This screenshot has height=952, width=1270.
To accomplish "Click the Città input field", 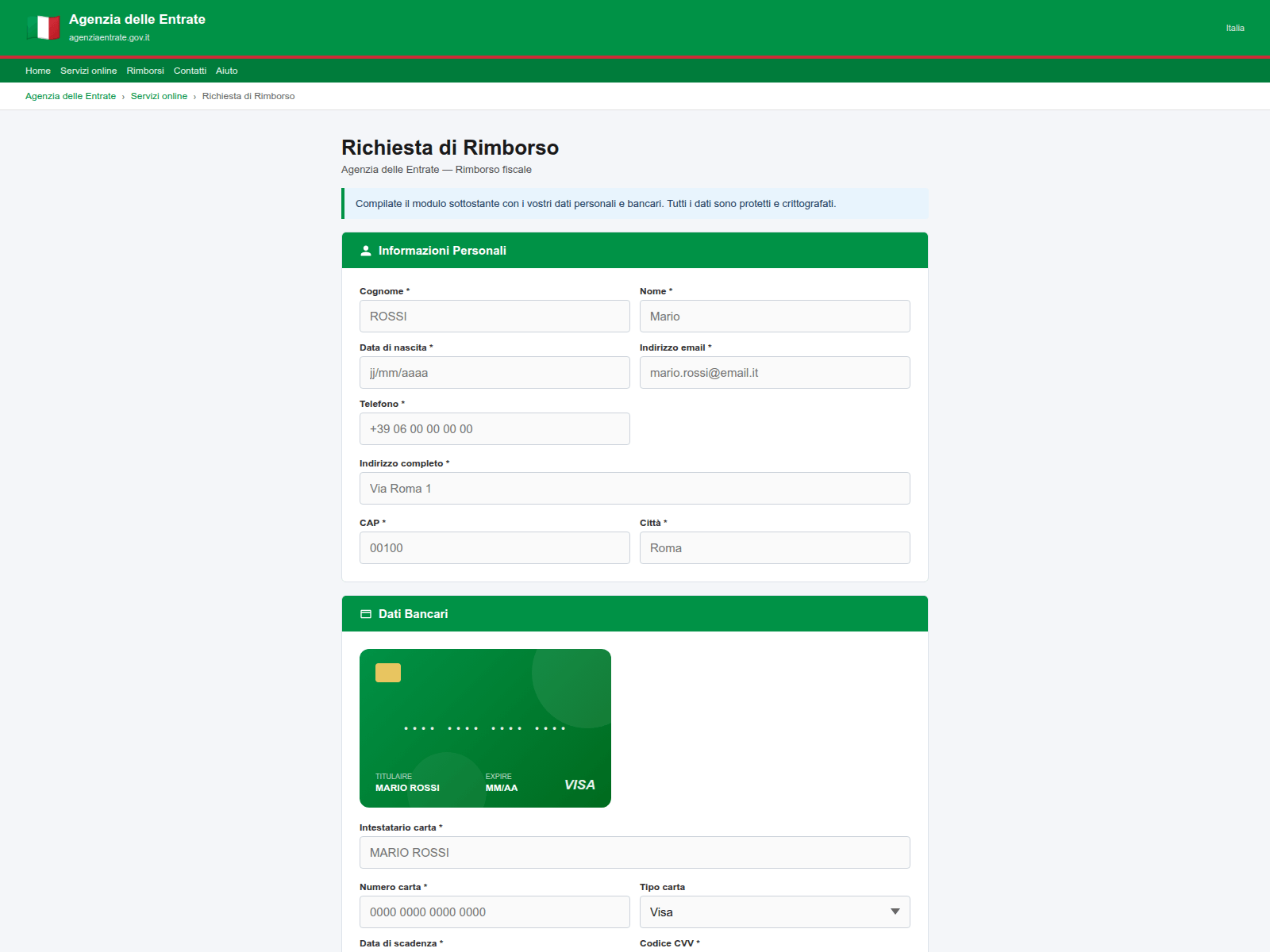I will tap(775, 547).
